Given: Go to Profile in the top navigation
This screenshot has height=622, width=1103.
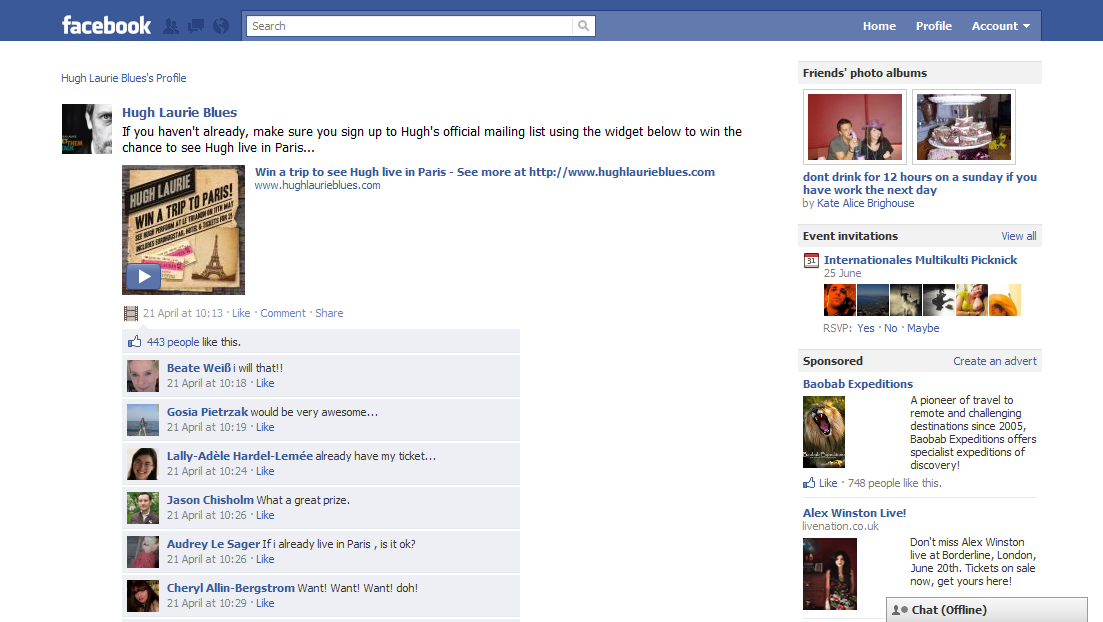Looking at the screenshot, I should [933, 26].
